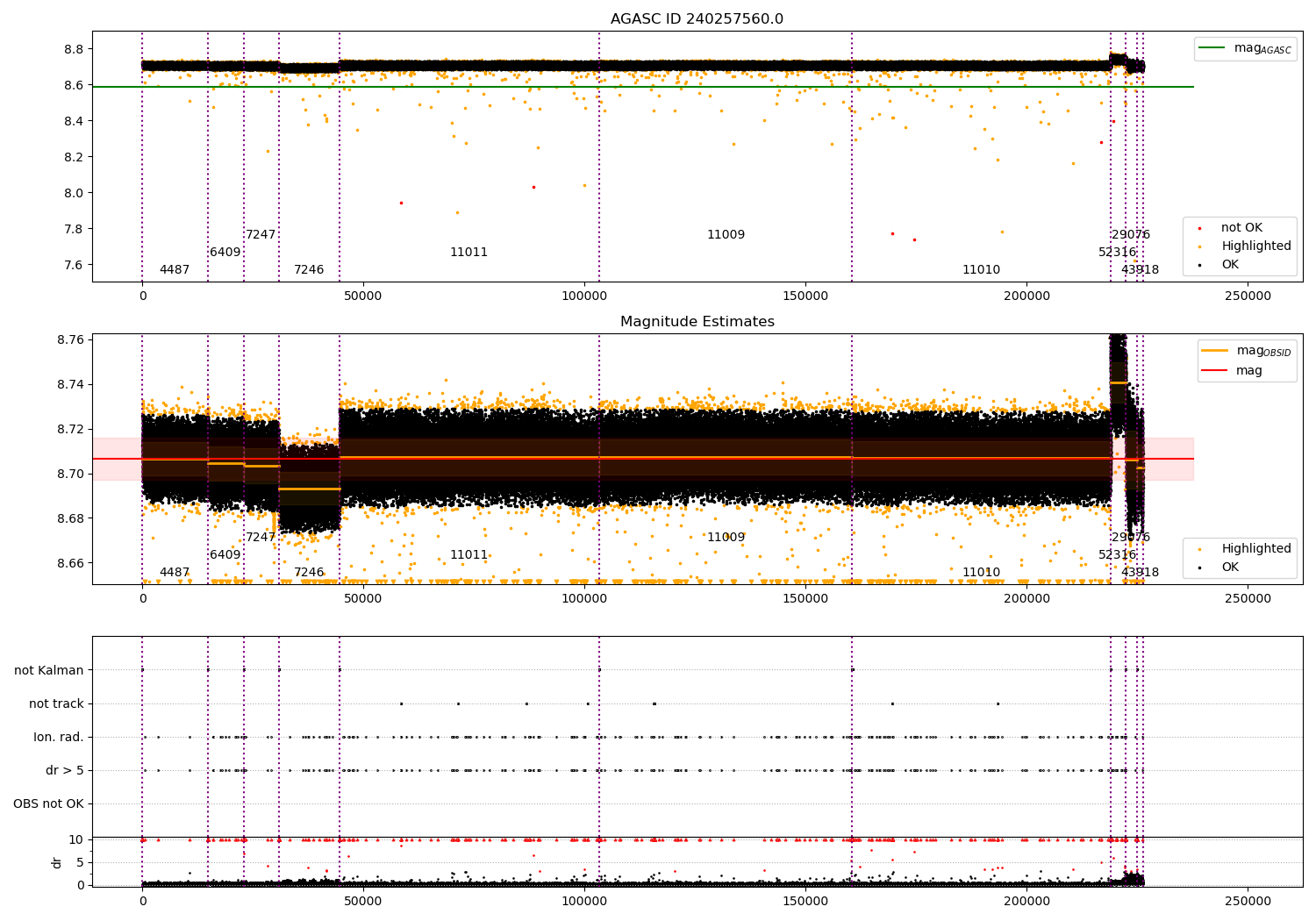Image resolution: width=1316 pixels, height=921 pixels.
Task: Click OBSID label 43918 in the top plot
Action: point(1140,269)
